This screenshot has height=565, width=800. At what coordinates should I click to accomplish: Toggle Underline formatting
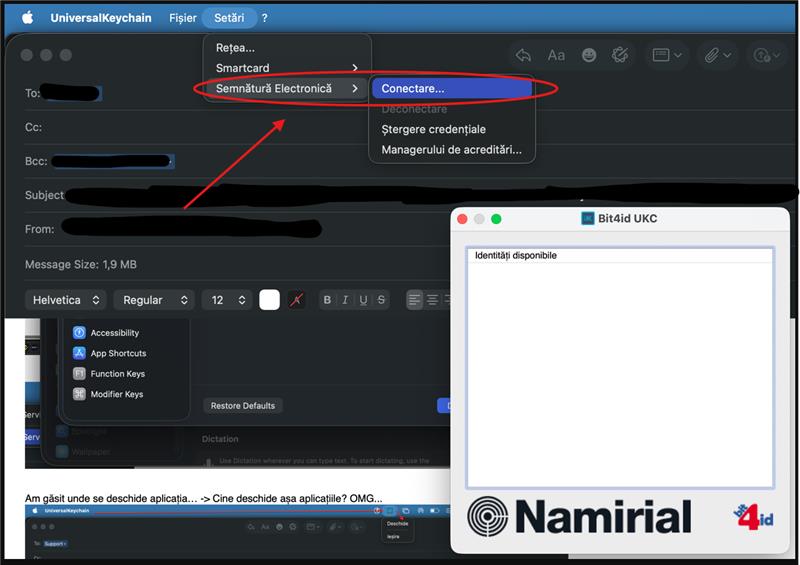click(x=363, y=300)
